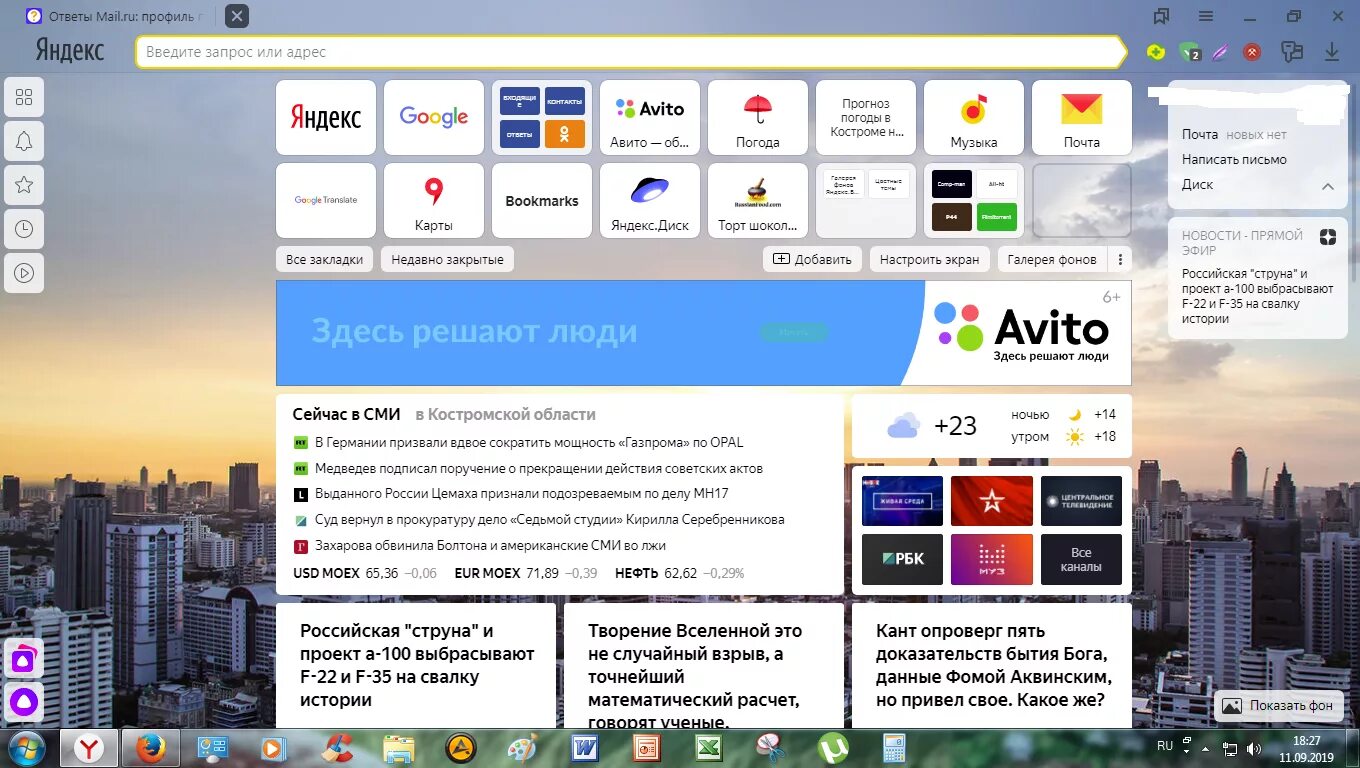Open the video play icon in sidebar
Image resolution: width=1360 pixels, height=768 pixels.
pos(24,273)
